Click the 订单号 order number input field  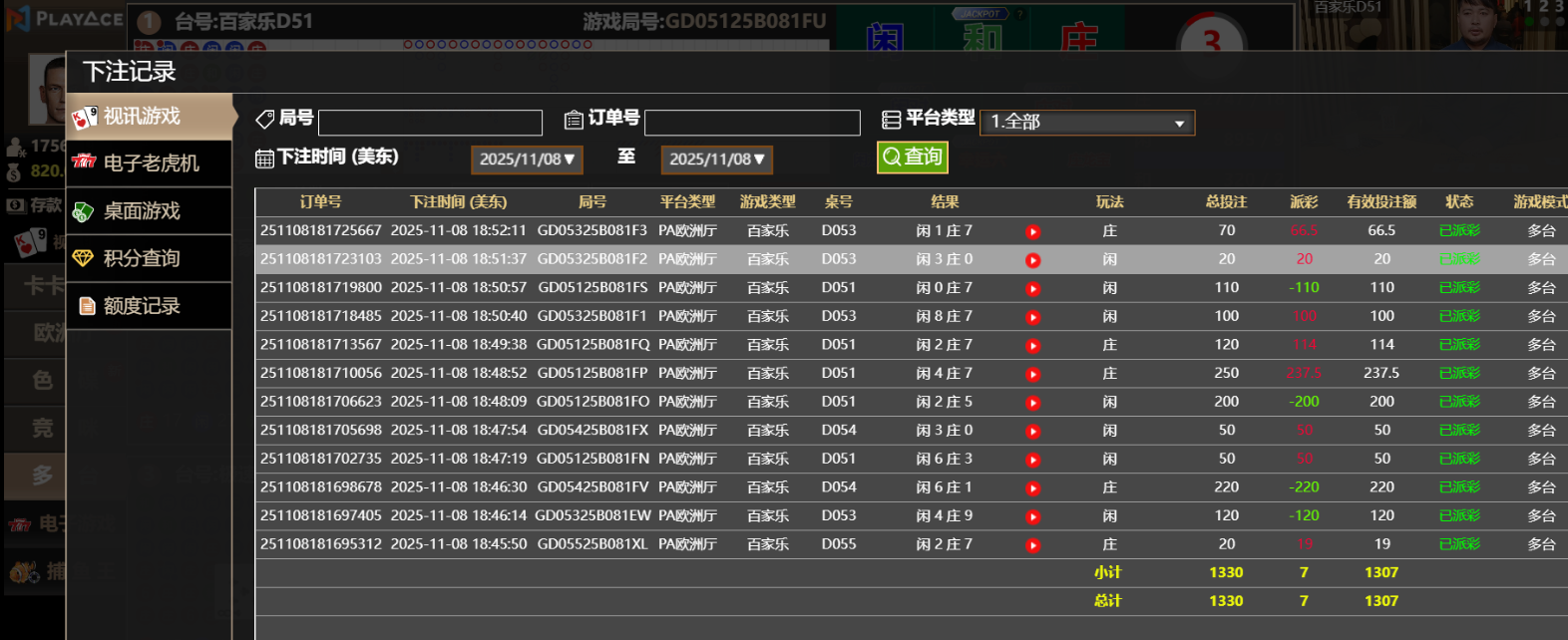(752, 123)
